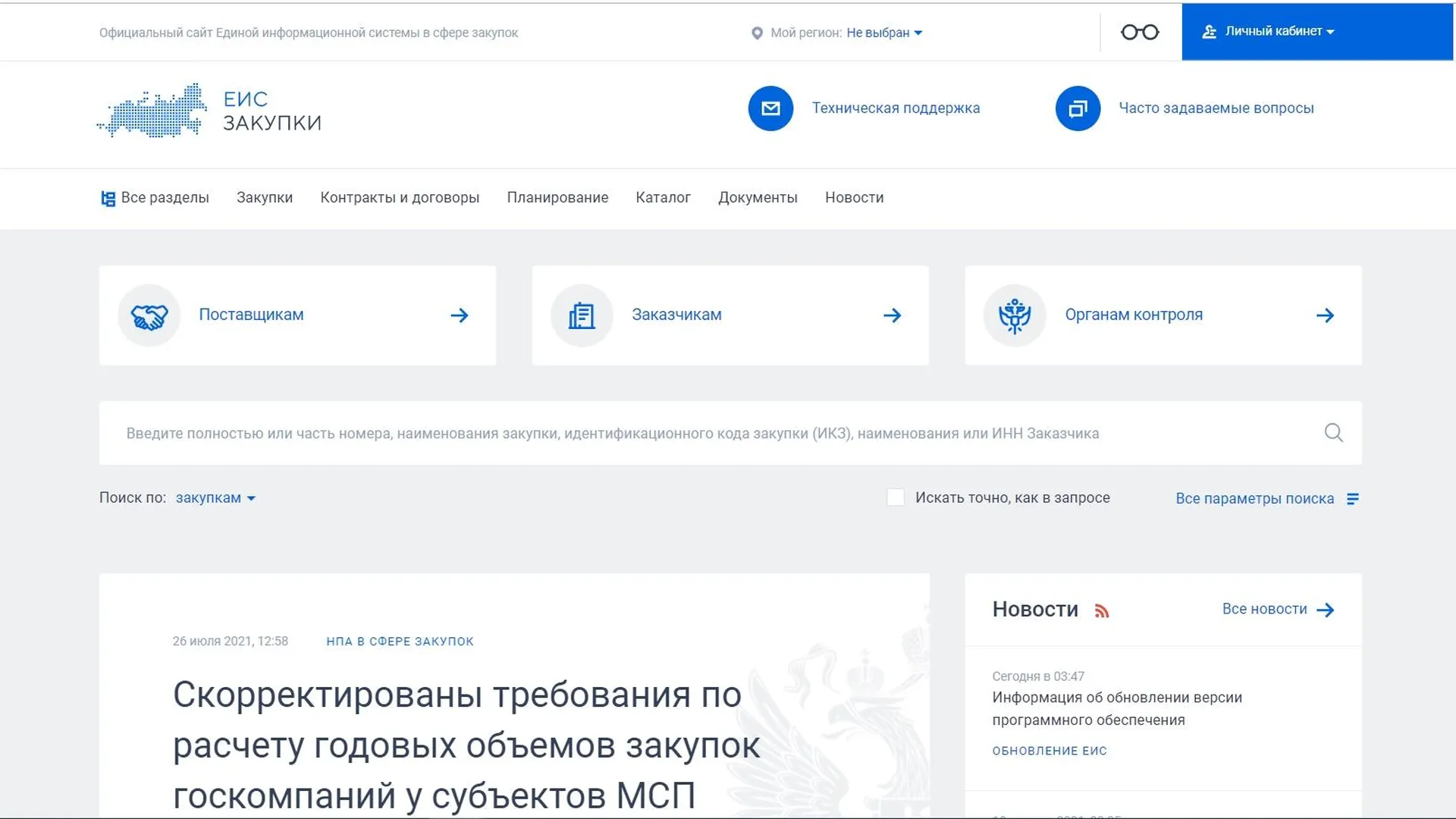Click the arrow on Заказчикам card
The width and height of the screenshot is (1456, 819).
(893, 315)
